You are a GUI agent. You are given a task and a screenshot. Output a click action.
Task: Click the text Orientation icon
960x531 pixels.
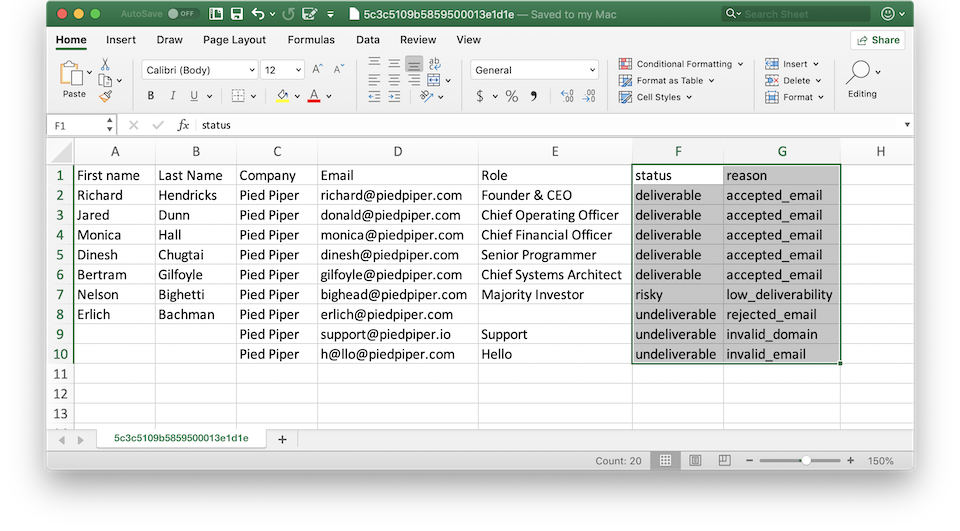(x=427, y=96)
